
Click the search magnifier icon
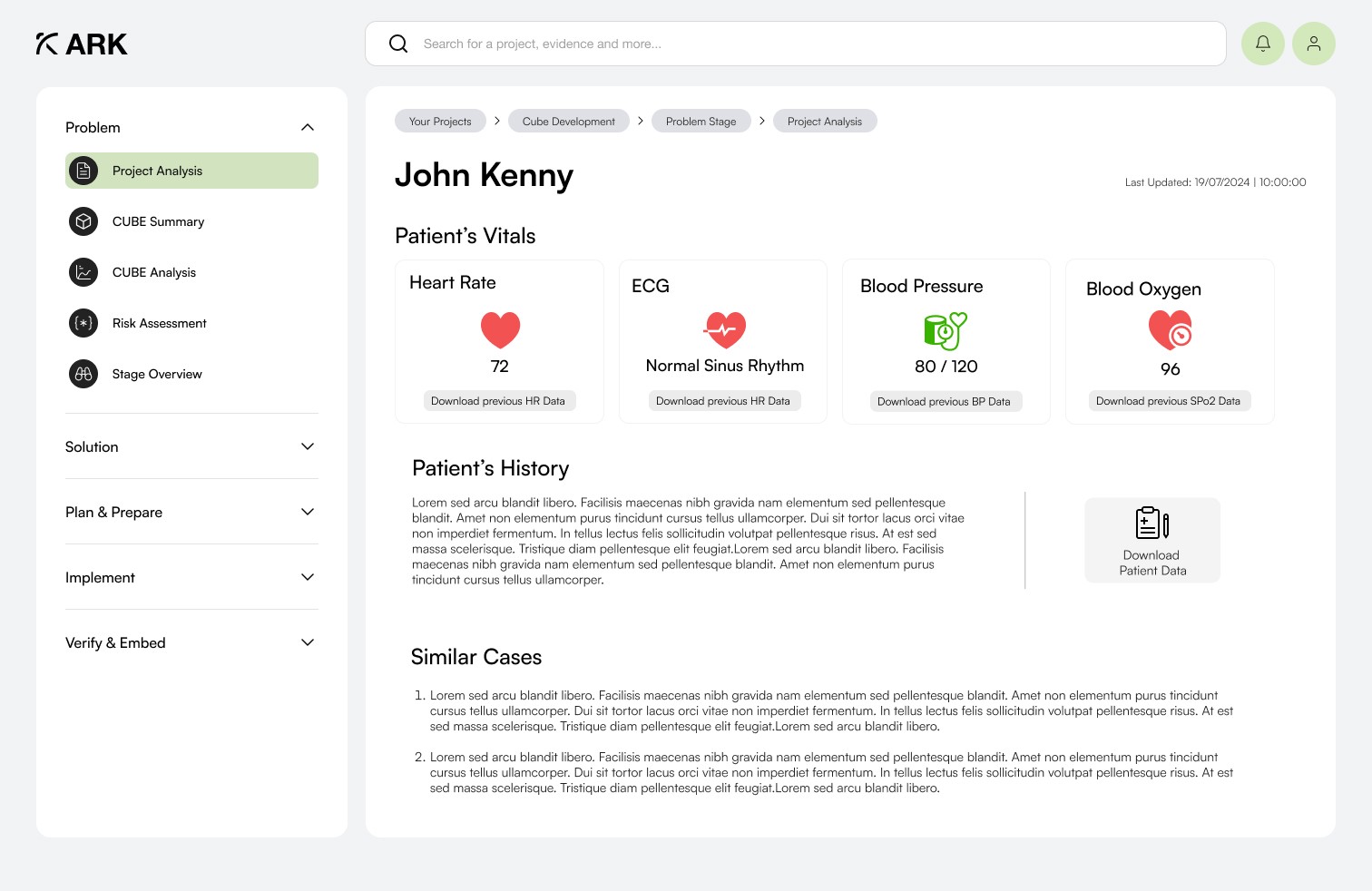tap(398, 44)
